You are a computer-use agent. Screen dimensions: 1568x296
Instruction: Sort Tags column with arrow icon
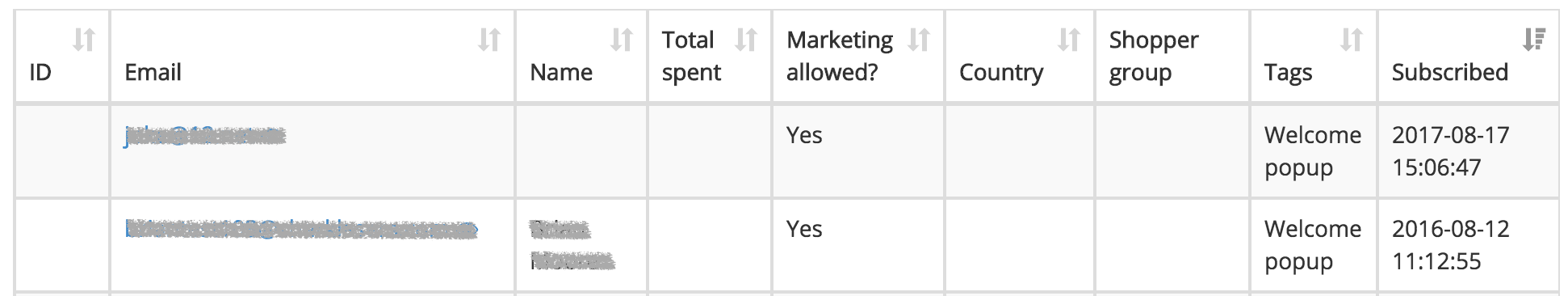tap(1352, 39)
